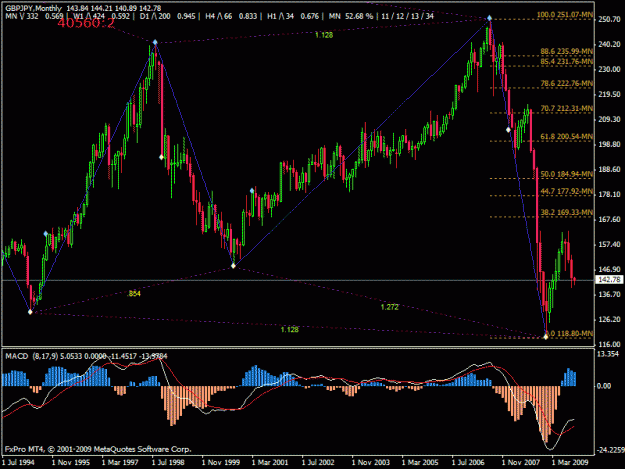Click the 1 Jul 2002 date label
The image size is (625, 469).
318,462
